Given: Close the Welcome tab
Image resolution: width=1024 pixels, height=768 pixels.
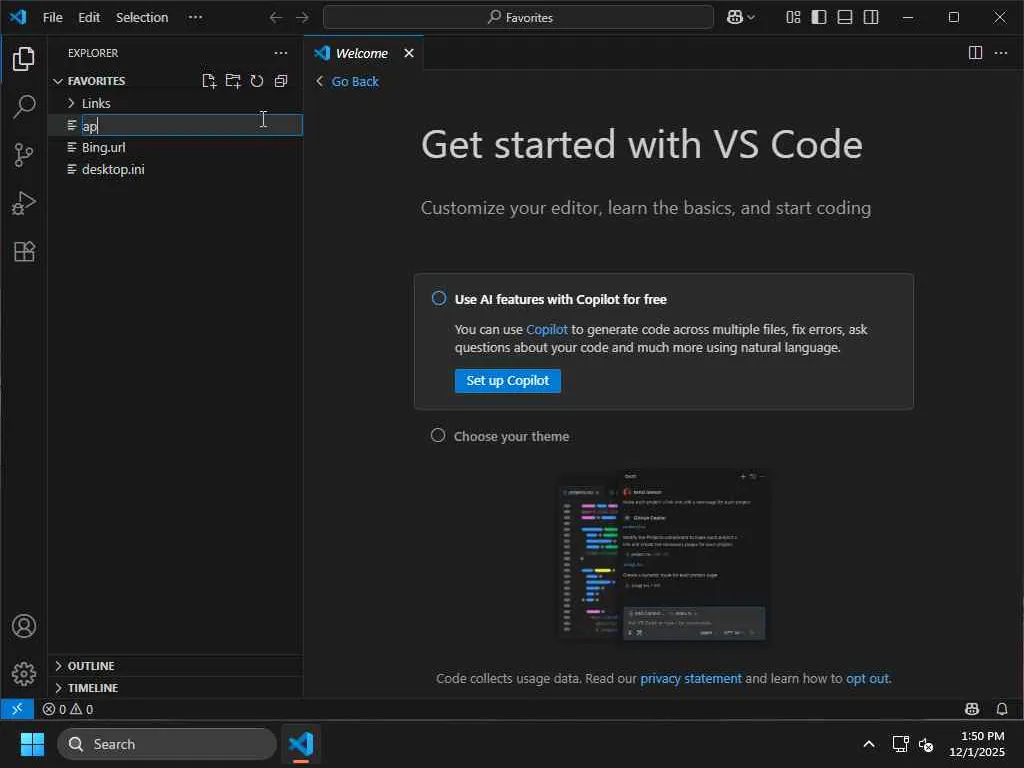Looking at the screenshot, I should [x=409, y=53].
